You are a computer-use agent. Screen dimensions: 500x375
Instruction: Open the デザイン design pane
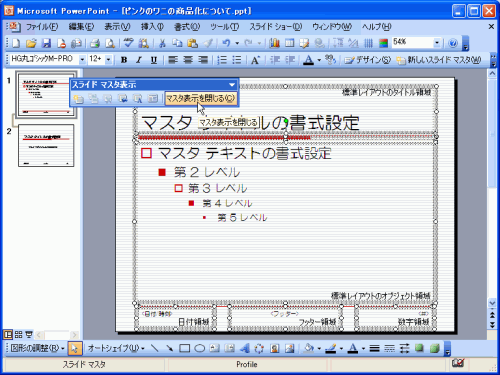[x=367, y=60]
